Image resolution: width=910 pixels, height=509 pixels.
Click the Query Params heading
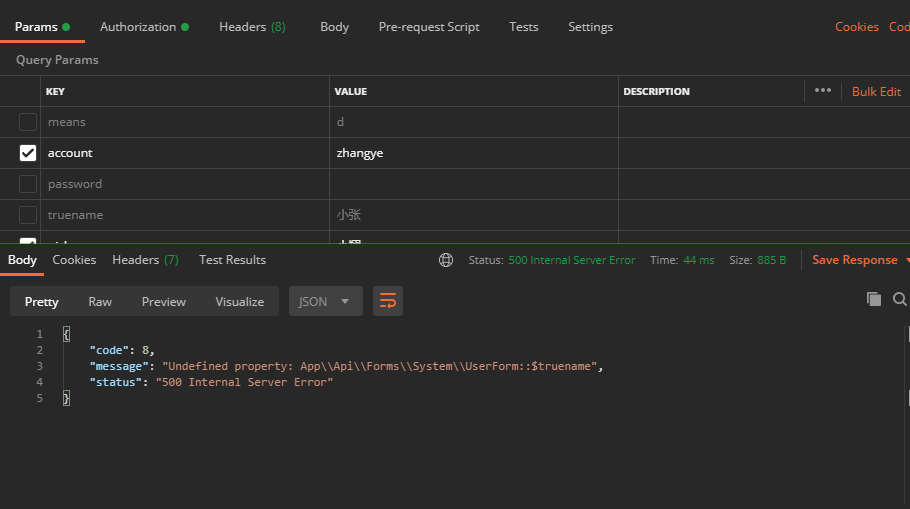(57, 60)
